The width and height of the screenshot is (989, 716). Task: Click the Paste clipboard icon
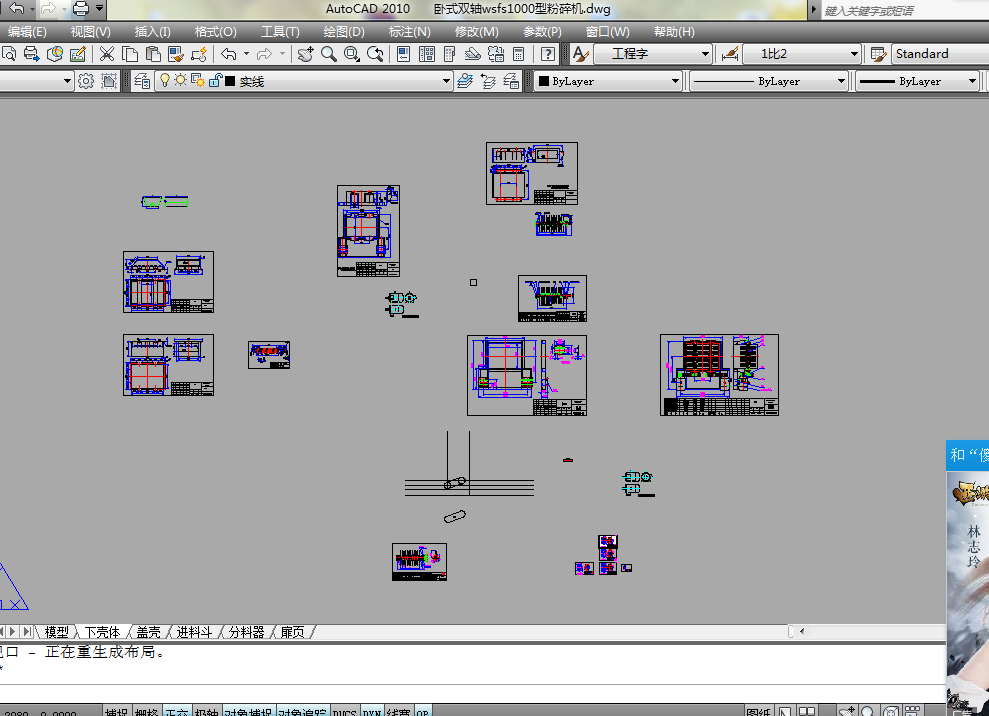click(x=153, y=54)
